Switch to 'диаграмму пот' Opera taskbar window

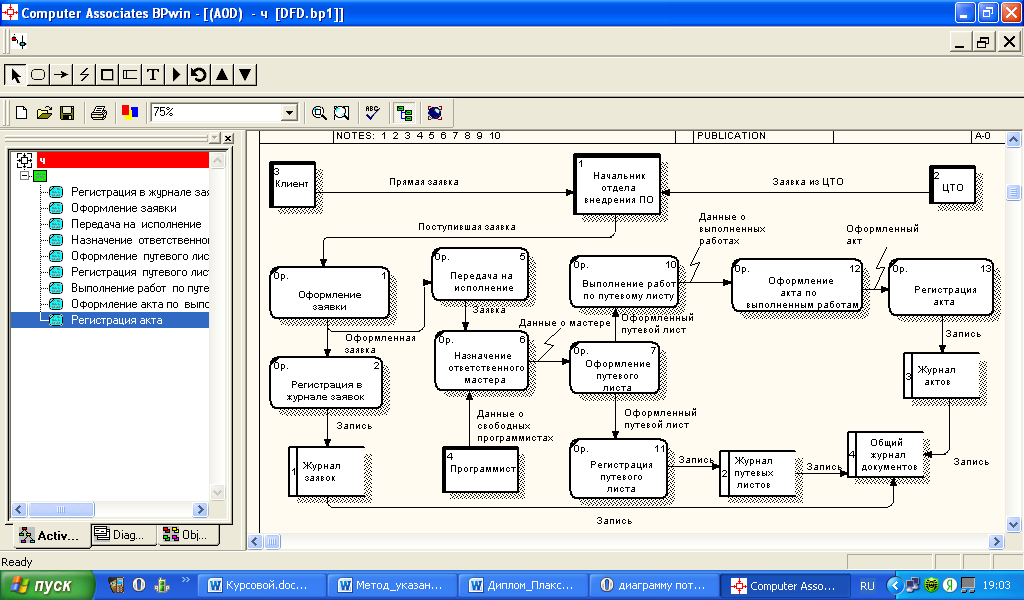[x=653, y=585]
